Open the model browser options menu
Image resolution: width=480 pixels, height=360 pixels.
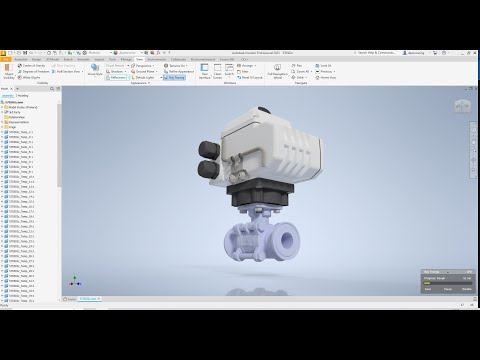coord(58,89)
